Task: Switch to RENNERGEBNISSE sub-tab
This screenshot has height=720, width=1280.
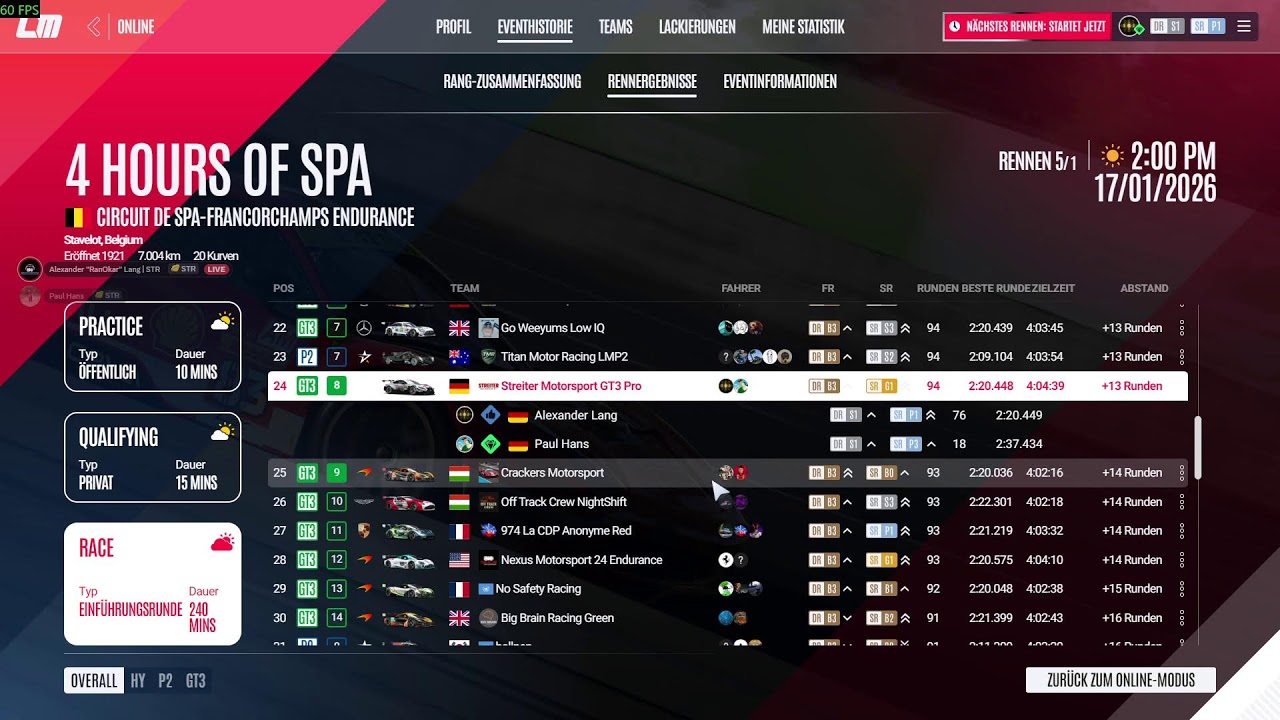Action: (x=652, y=82)
